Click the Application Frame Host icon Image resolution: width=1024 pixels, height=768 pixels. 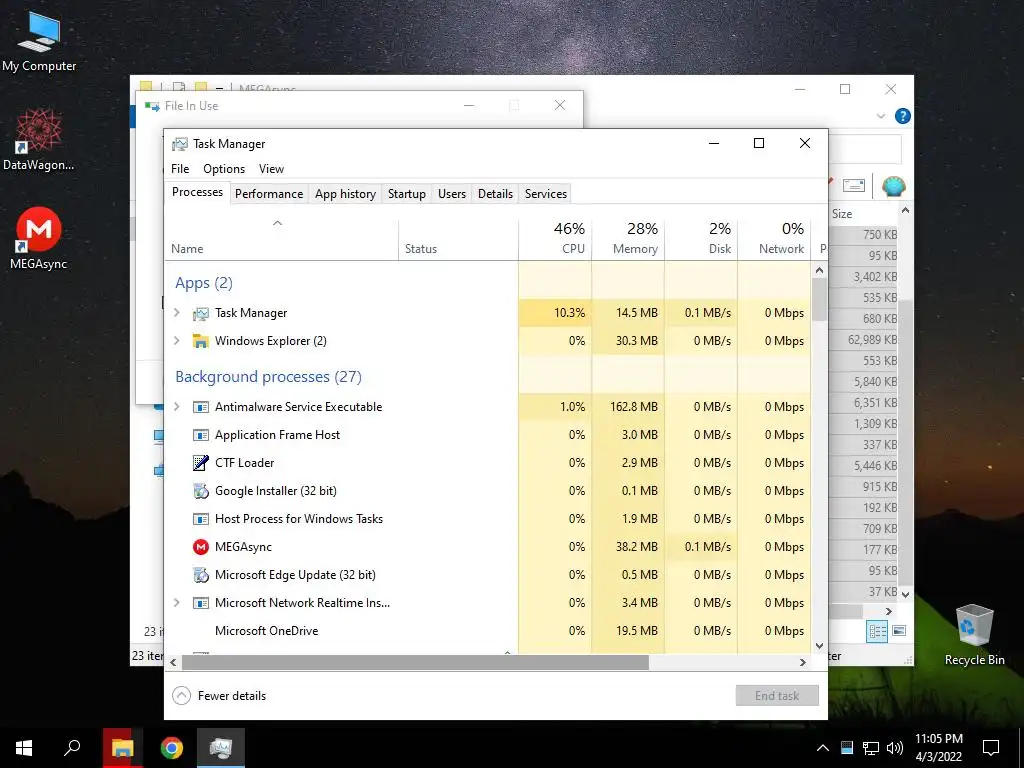pyautogui.click(x=200, y=435)
